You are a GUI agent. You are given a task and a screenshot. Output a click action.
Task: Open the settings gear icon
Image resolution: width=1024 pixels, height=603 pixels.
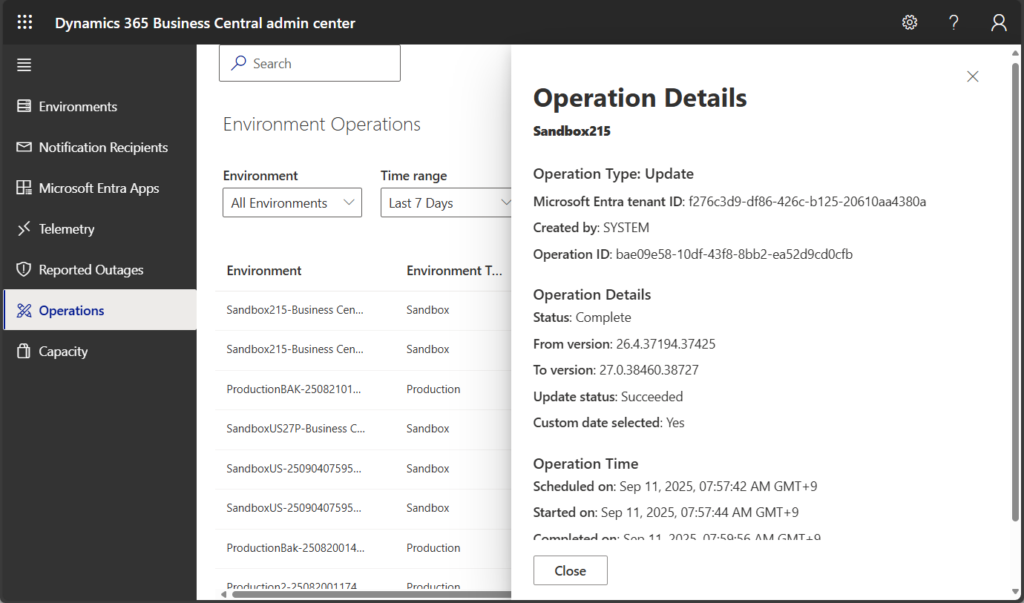coord(910,22)
